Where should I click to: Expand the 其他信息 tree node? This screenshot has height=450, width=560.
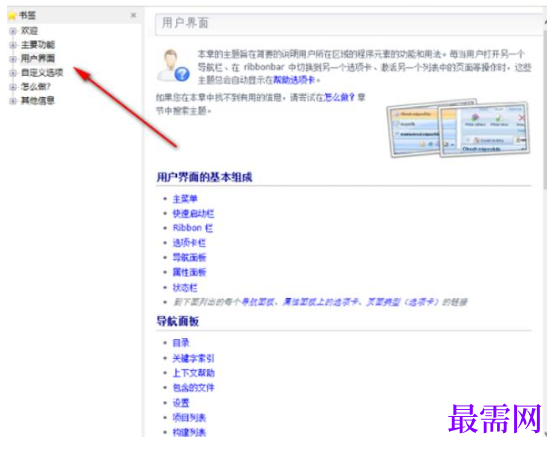pyautogui.click(x=13, y=101)
